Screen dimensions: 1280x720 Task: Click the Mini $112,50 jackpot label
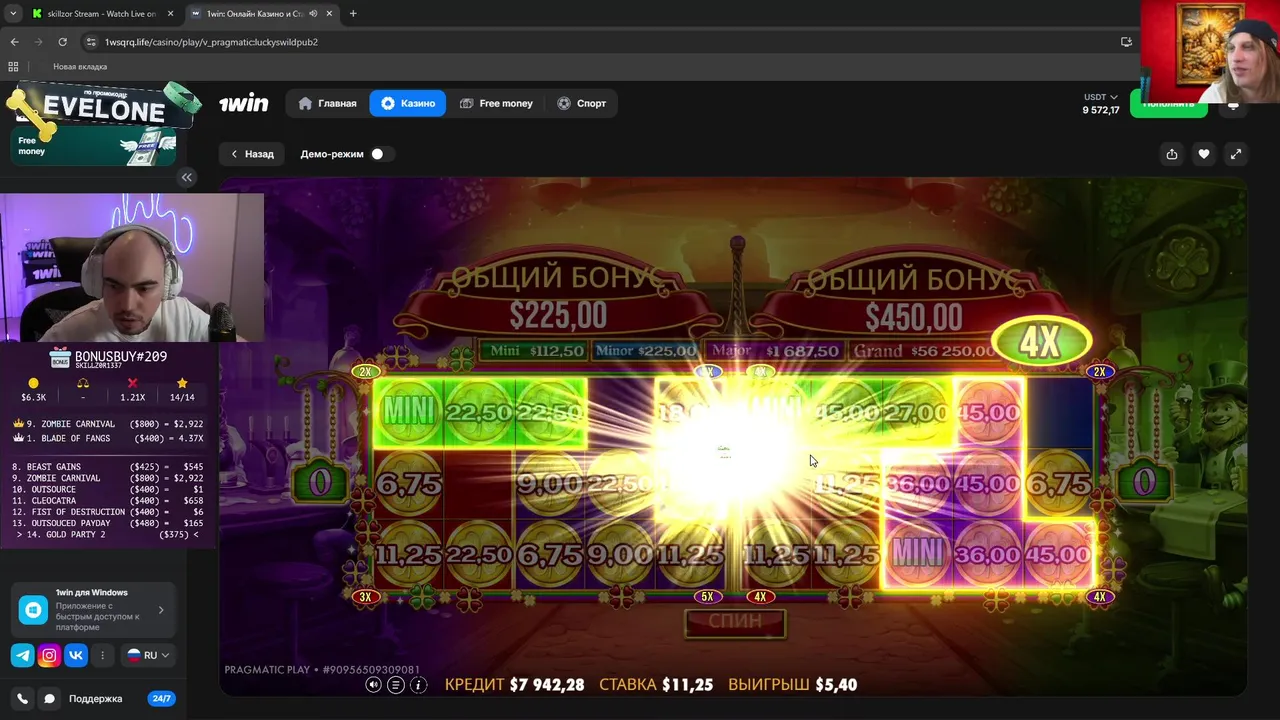(536, 351)
